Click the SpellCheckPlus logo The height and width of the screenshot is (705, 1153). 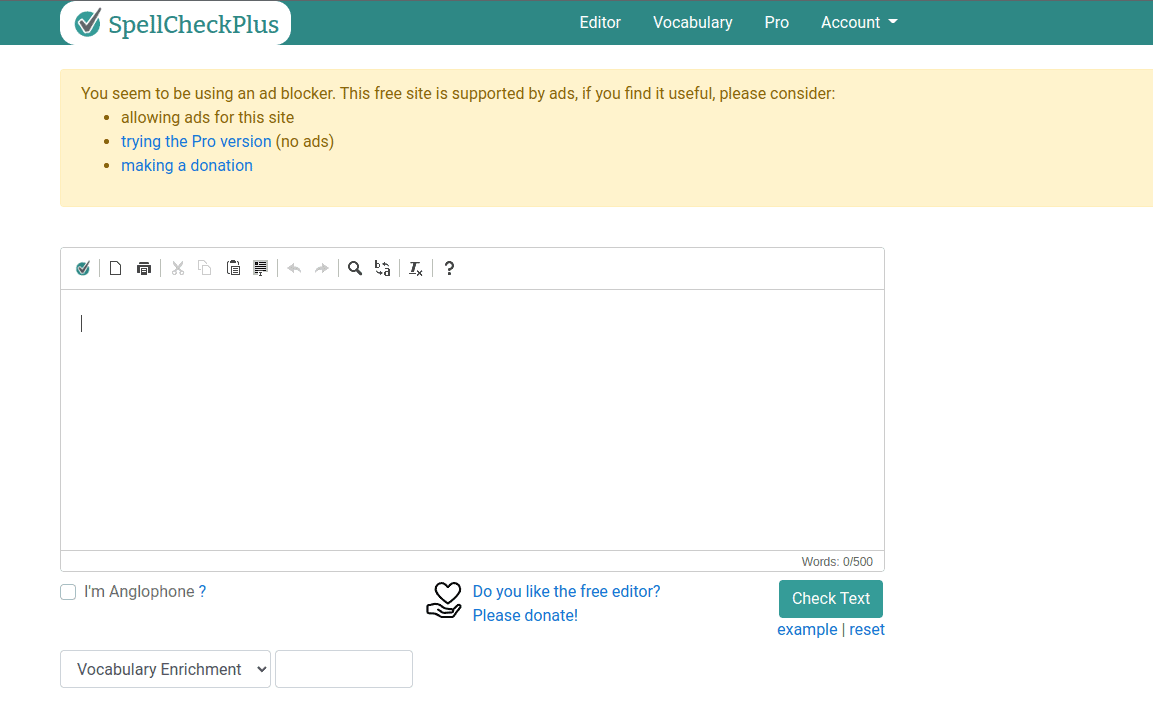click(176, 24)
